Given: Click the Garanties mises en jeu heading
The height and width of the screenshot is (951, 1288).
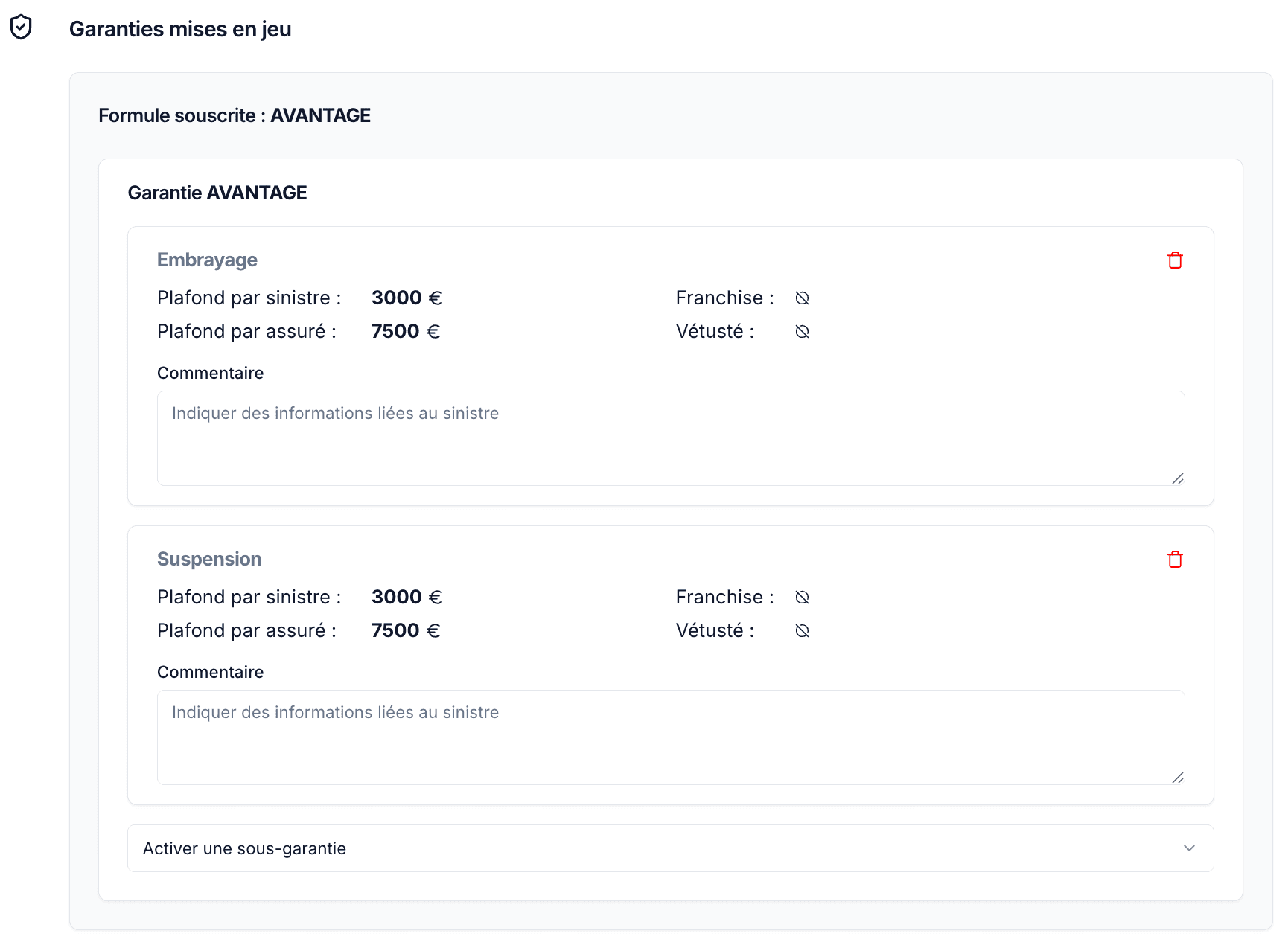Looking at the screenshot, I should click(x=180, y=29).
